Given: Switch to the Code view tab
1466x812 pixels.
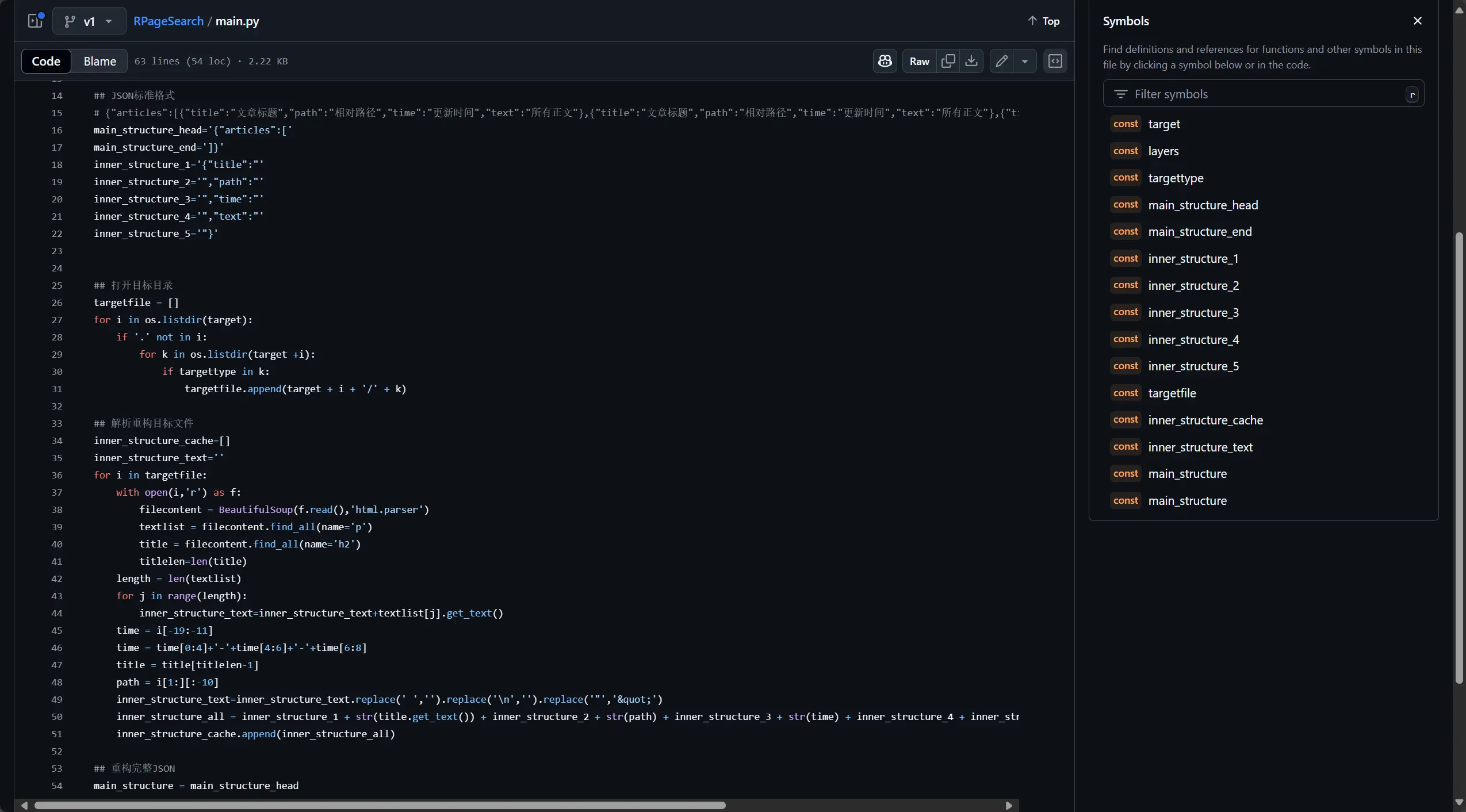Looking at the screenshot, I should [x=46, y=61].
